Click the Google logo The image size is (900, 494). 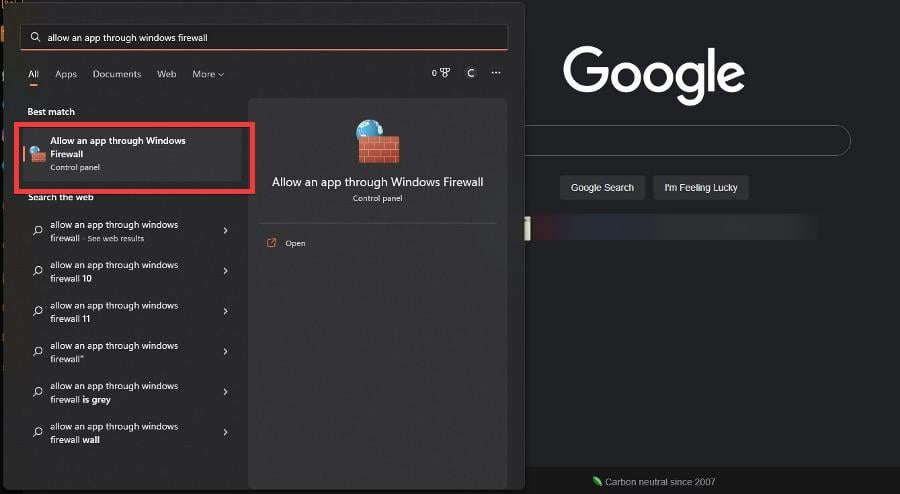point(654,75)
